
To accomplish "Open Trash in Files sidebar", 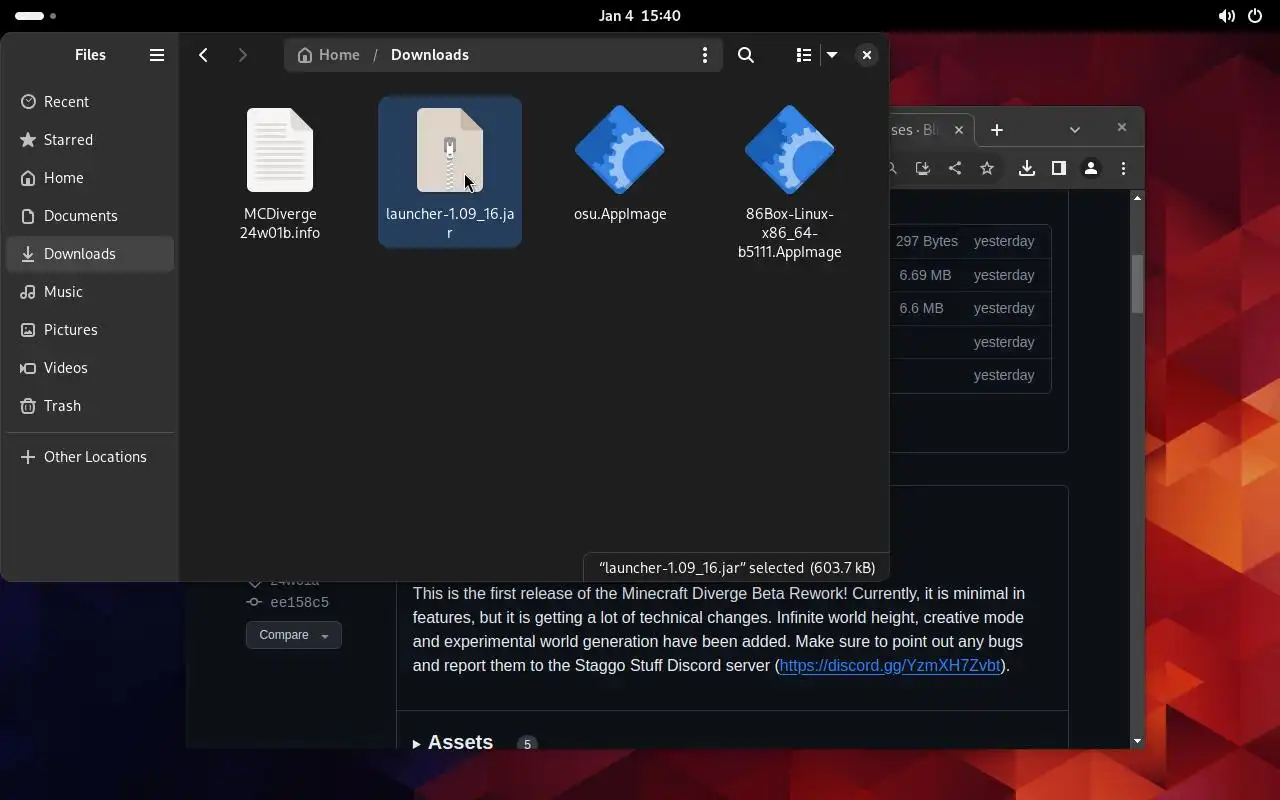I will pyautogui.click(x=90, y=406).
